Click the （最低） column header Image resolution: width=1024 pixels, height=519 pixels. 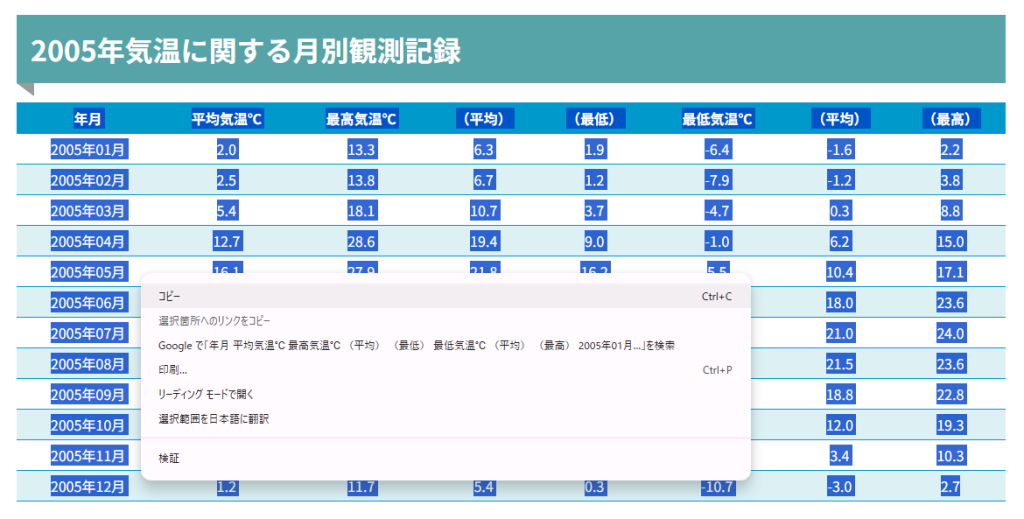(595, 120)
